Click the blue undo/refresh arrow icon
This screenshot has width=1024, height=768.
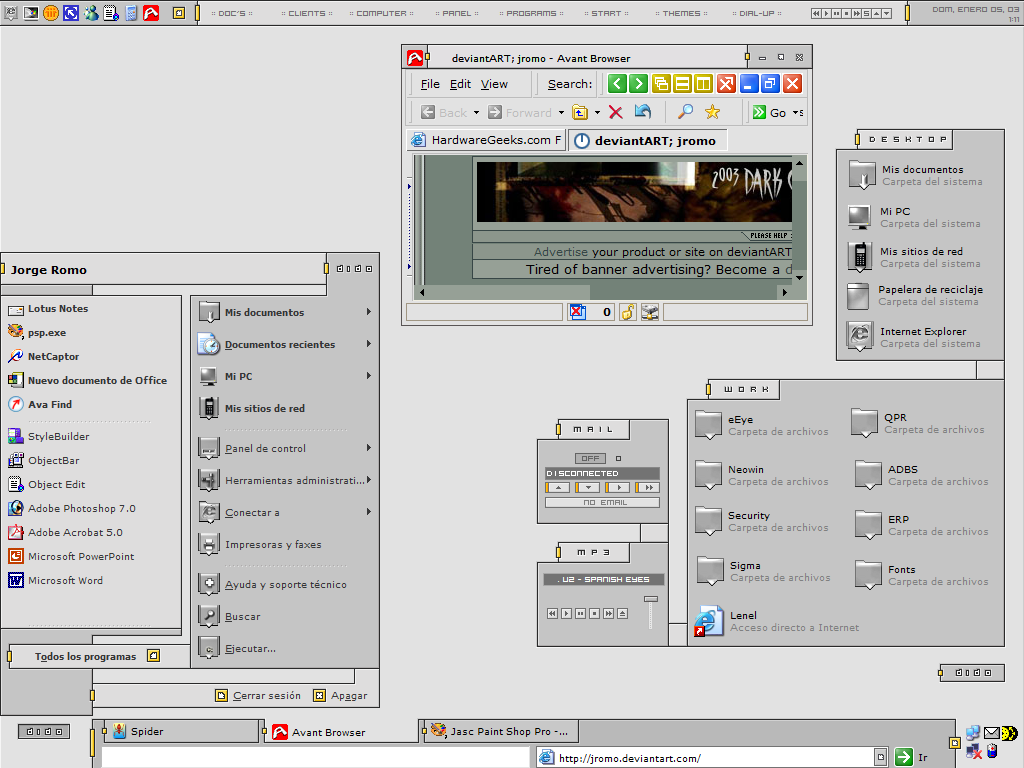pos(643,113)
